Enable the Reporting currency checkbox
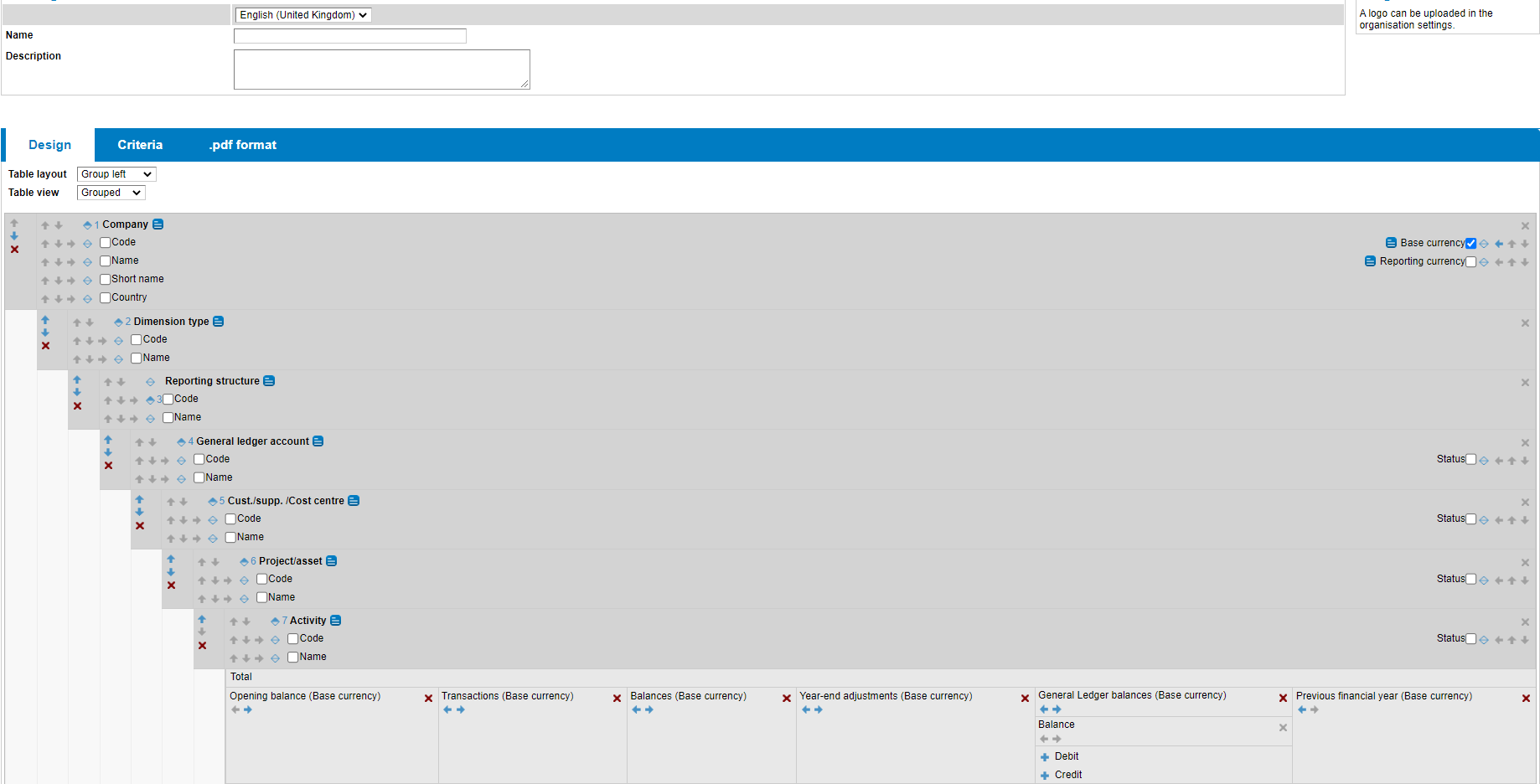Screen dimensions: 1540x784 click(1470, 262)
